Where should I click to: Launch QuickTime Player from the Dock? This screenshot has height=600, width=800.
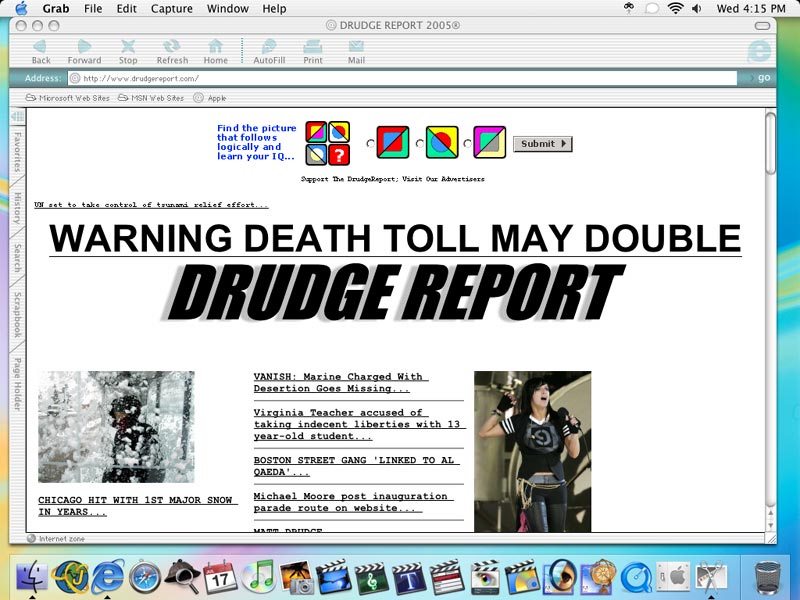click(x=636, y=578)
